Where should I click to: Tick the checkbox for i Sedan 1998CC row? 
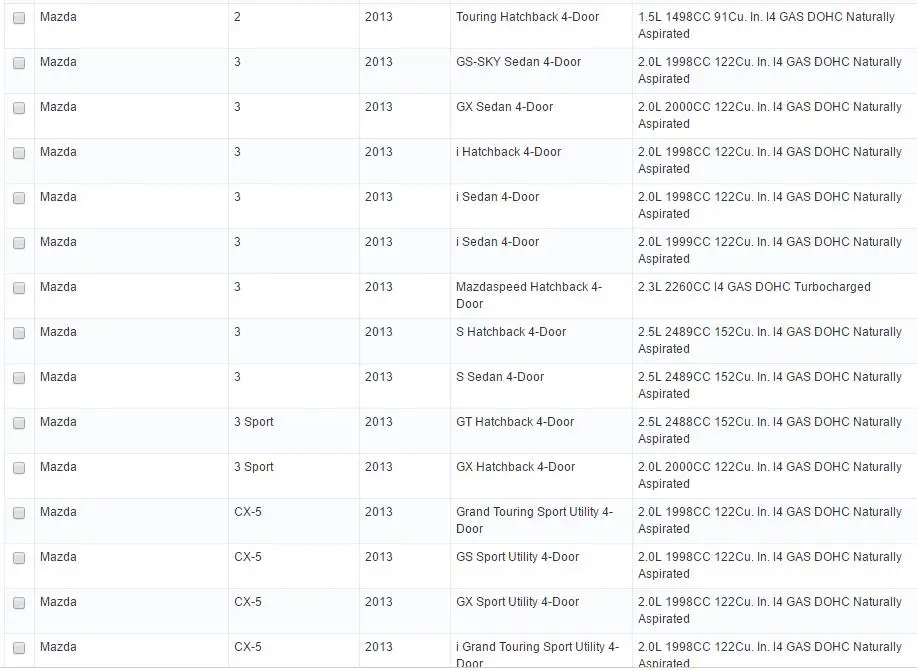[x=19, y=198]
